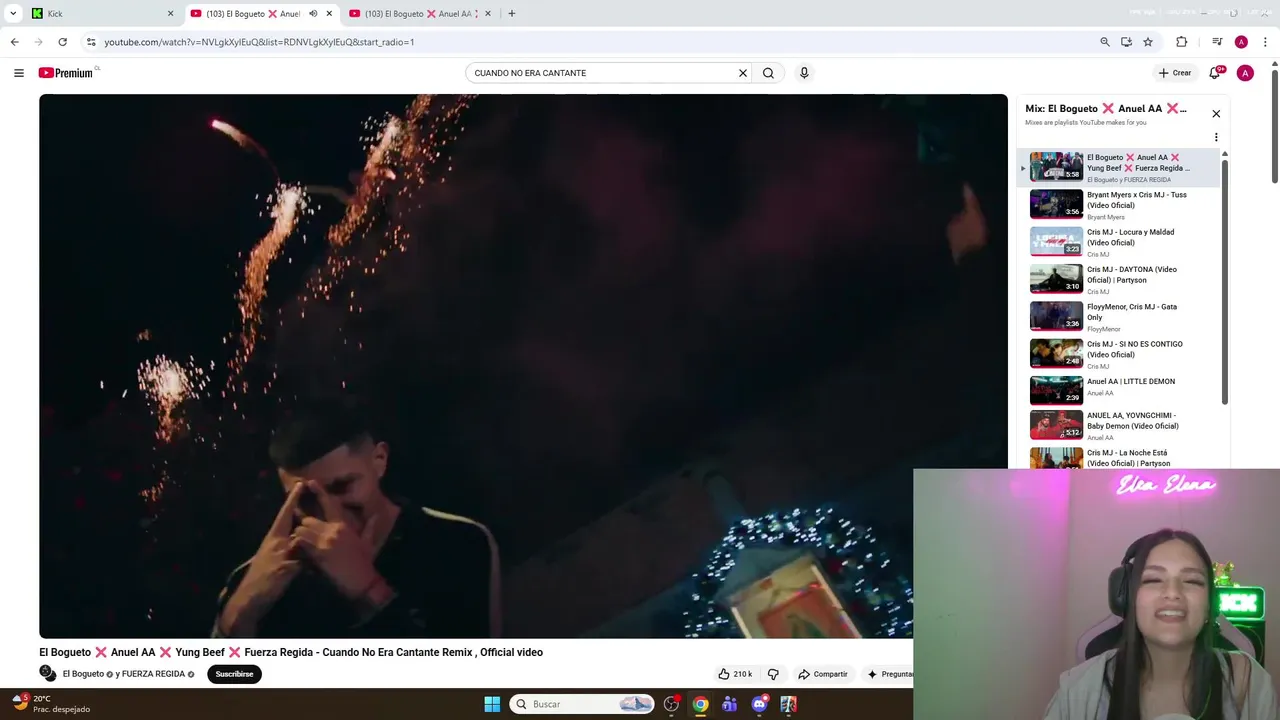Clear the search box with the X

tap(743, 73)
